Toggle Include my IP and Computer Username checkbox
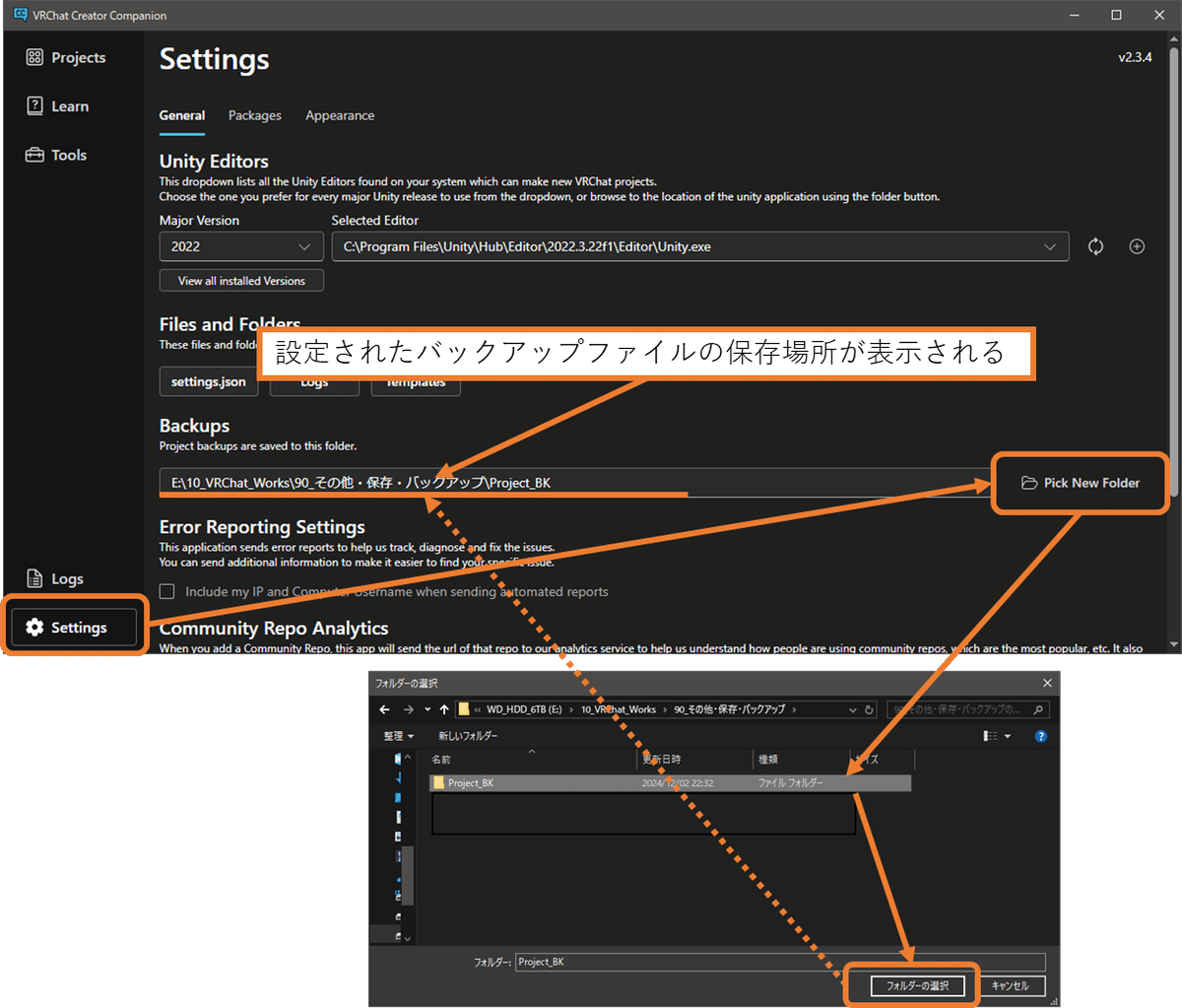The height and width of the screenshot is (1008, 1182). click(x=167, y=591)
